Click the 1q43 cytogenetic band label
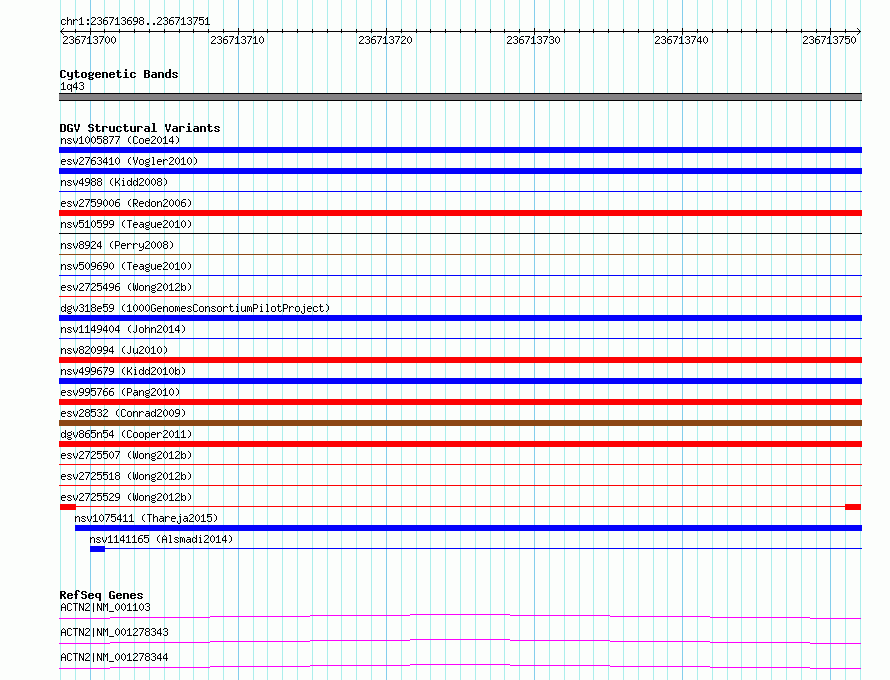This screenshot has width=890, height=680. point(72,86)
